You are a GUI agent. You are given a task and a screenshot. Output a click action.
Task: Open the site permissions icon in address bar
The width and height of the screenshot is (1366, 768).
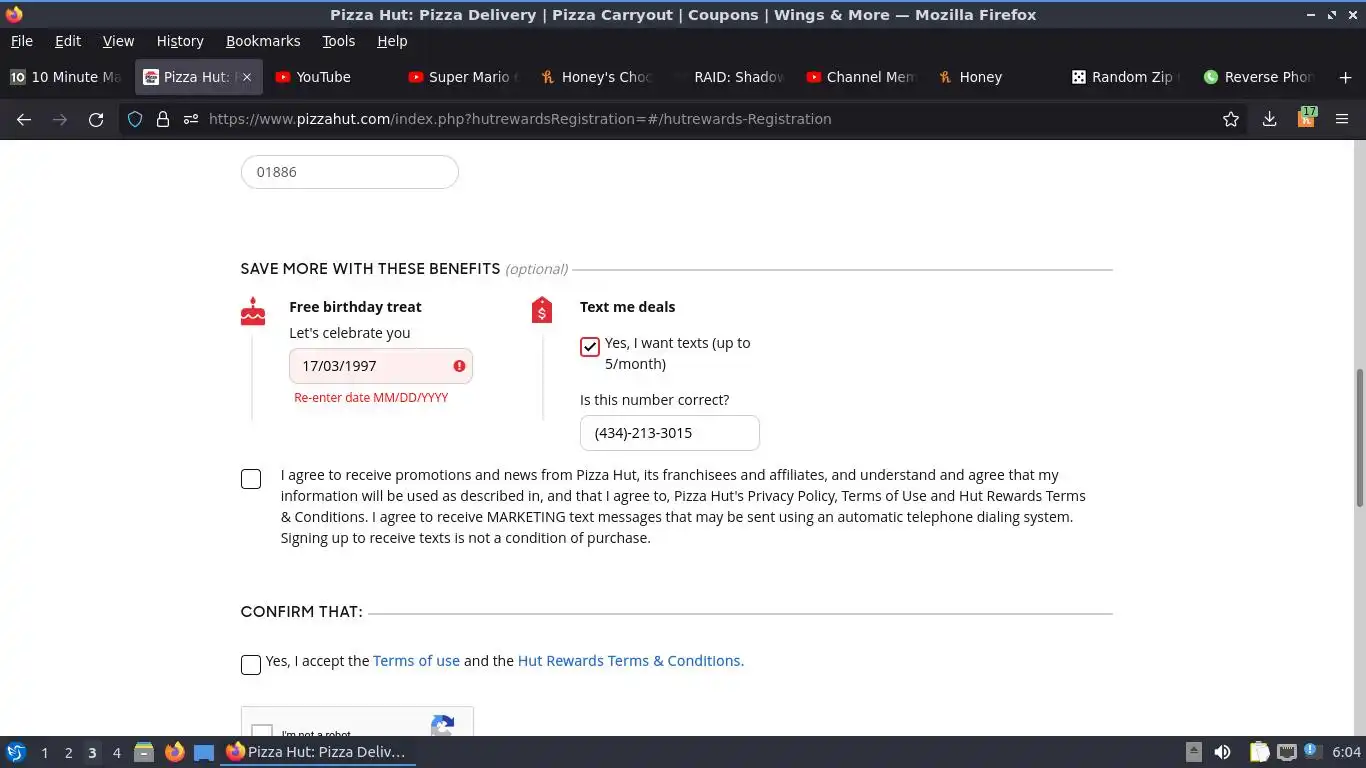[190, 119]
